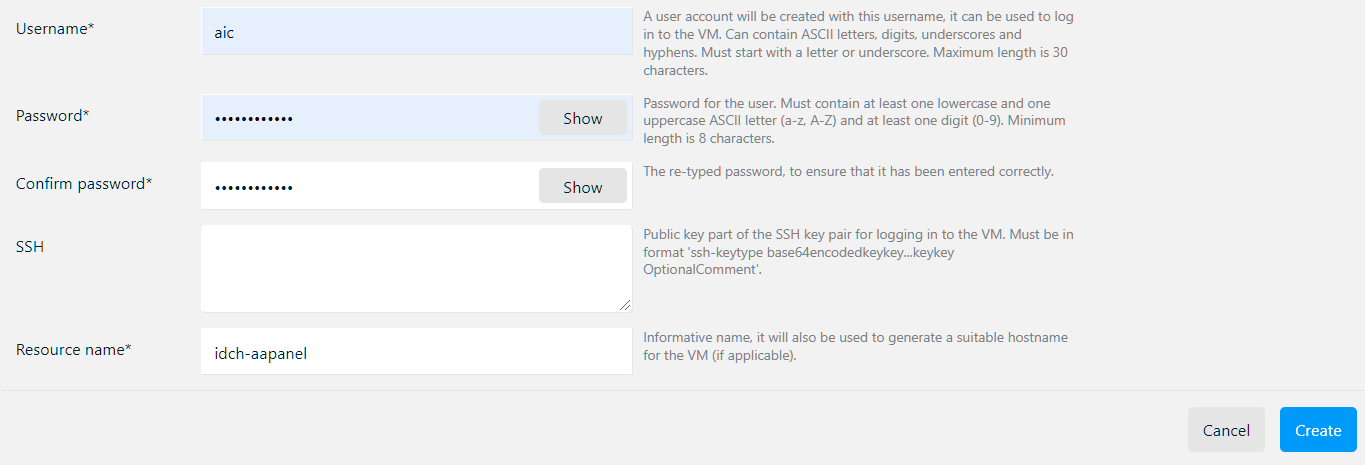Click the 'Username*' field label
The height and width of the screenshot is (465, 1365).
(x=55, y=29)
